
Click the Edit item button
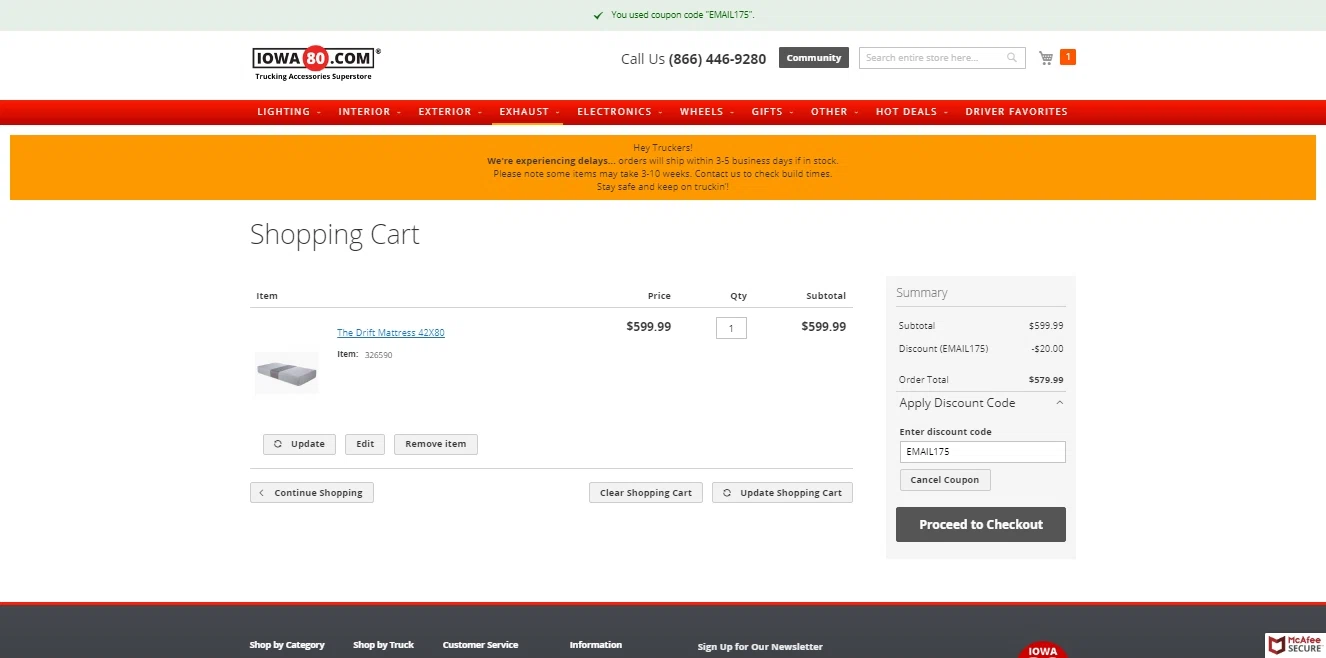click(x=365, y=444)
